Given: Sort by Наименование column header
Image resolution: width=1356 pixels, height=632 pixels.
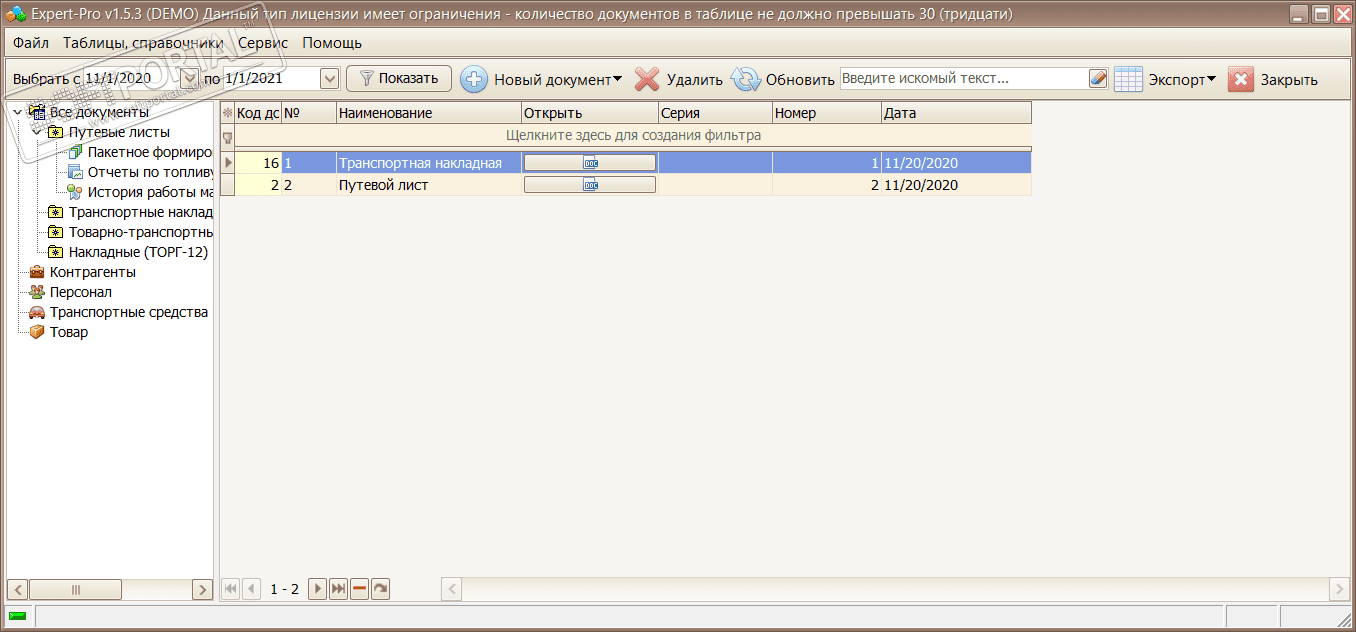Looking at the screenshot, I should [x=428, y=113].
